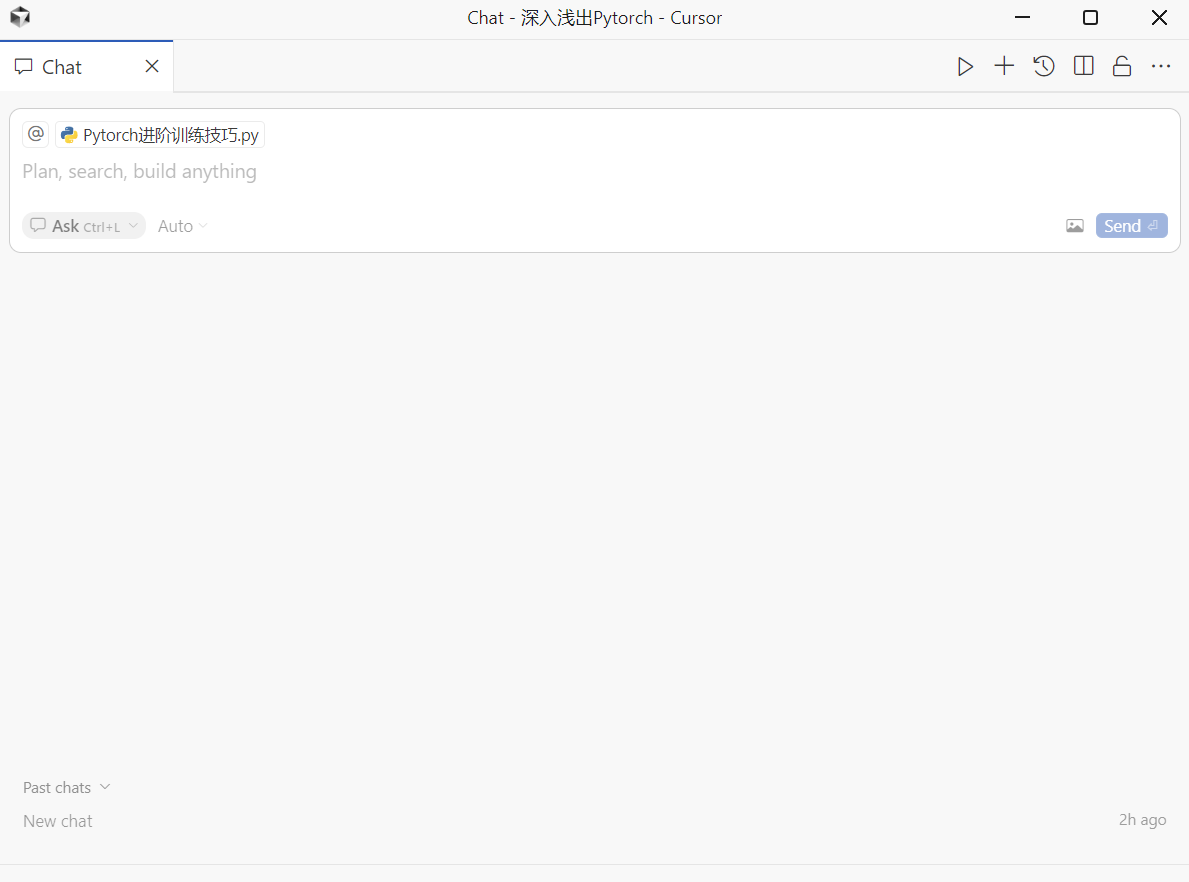Click the 2h ago timestamp
The width and height of the screenshot is (1189, 882).
(x=1142, y=820)
